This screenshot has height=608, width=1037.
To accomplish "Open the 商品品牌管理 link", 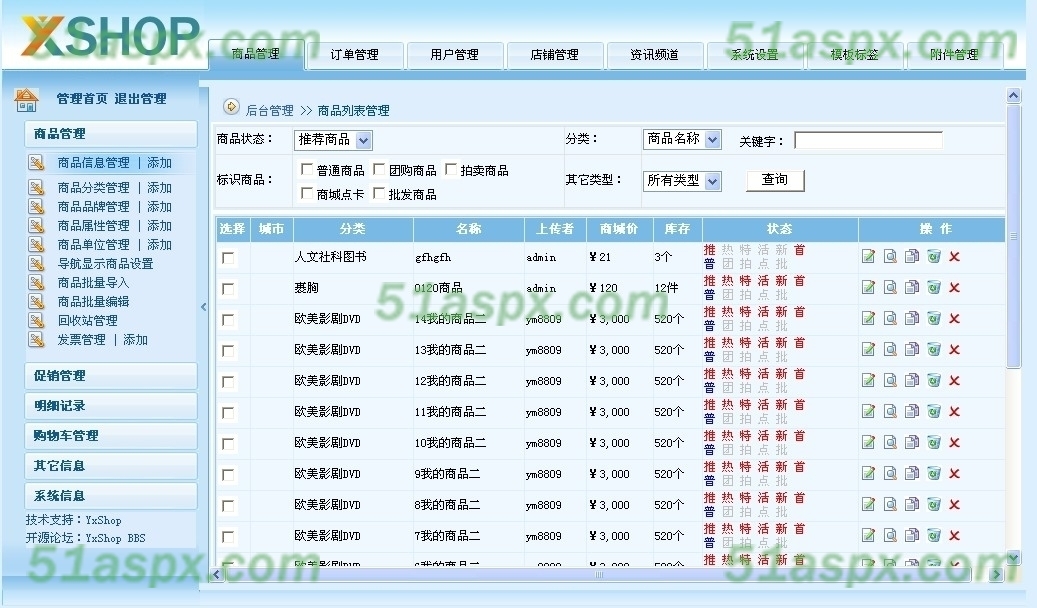I will point(94,207).
